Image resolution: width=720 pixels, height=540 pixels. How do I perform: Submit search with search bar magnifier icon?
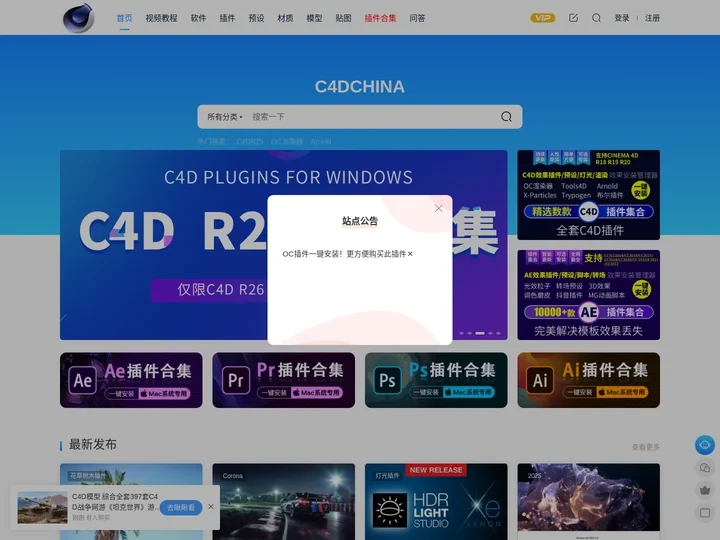[x=506, y=117]
